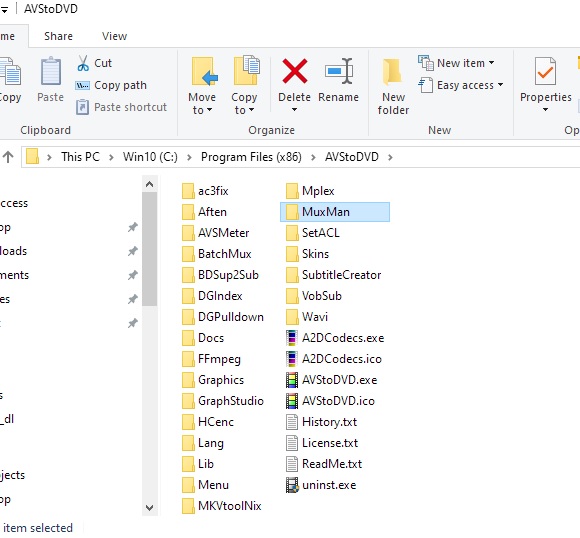Select the SetACL folder name

pyautogui.click(x=321, y=233)
